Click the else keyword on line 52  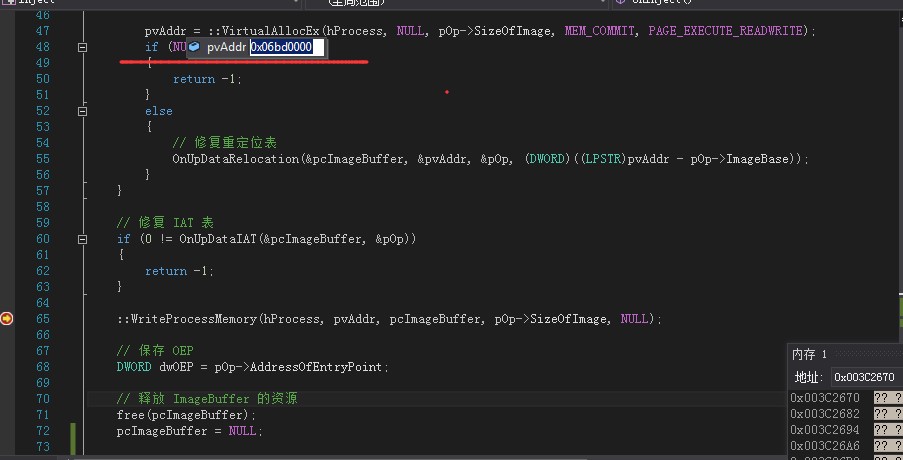tap(158, 111)
